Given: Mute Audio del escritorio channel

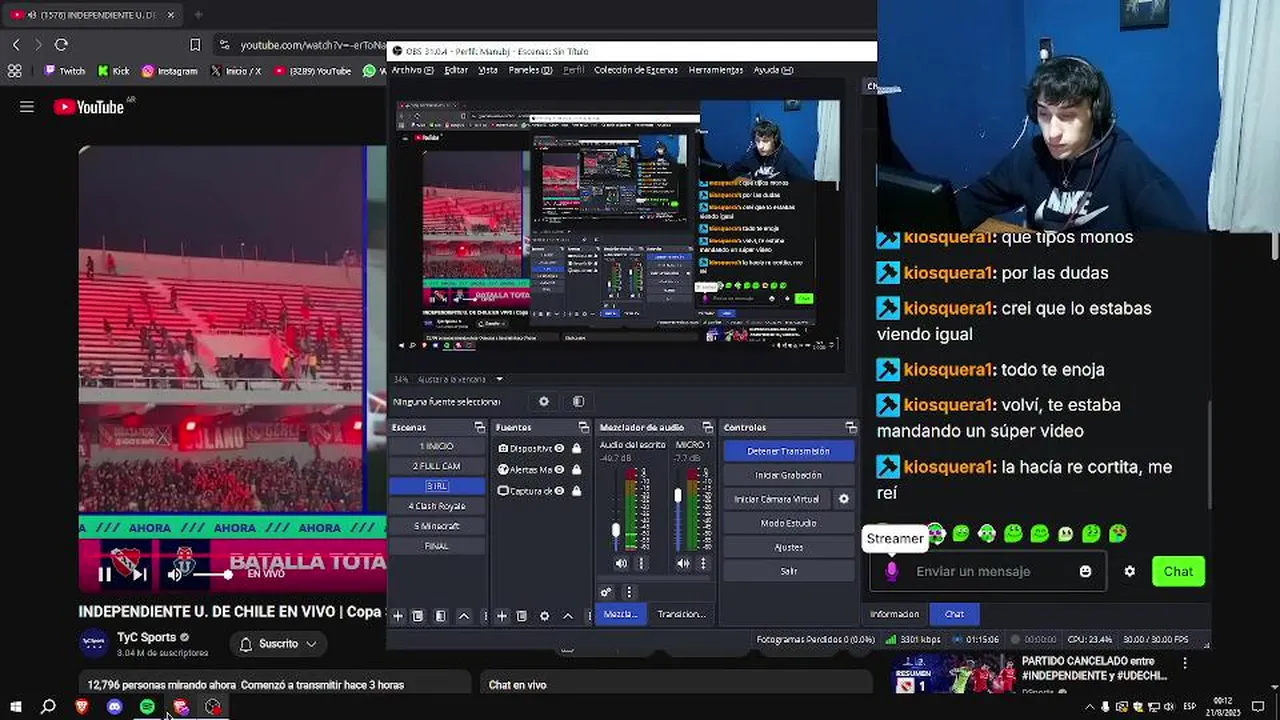Looking at the screenshot, I should pyautogui.click(x=621, y=564).
